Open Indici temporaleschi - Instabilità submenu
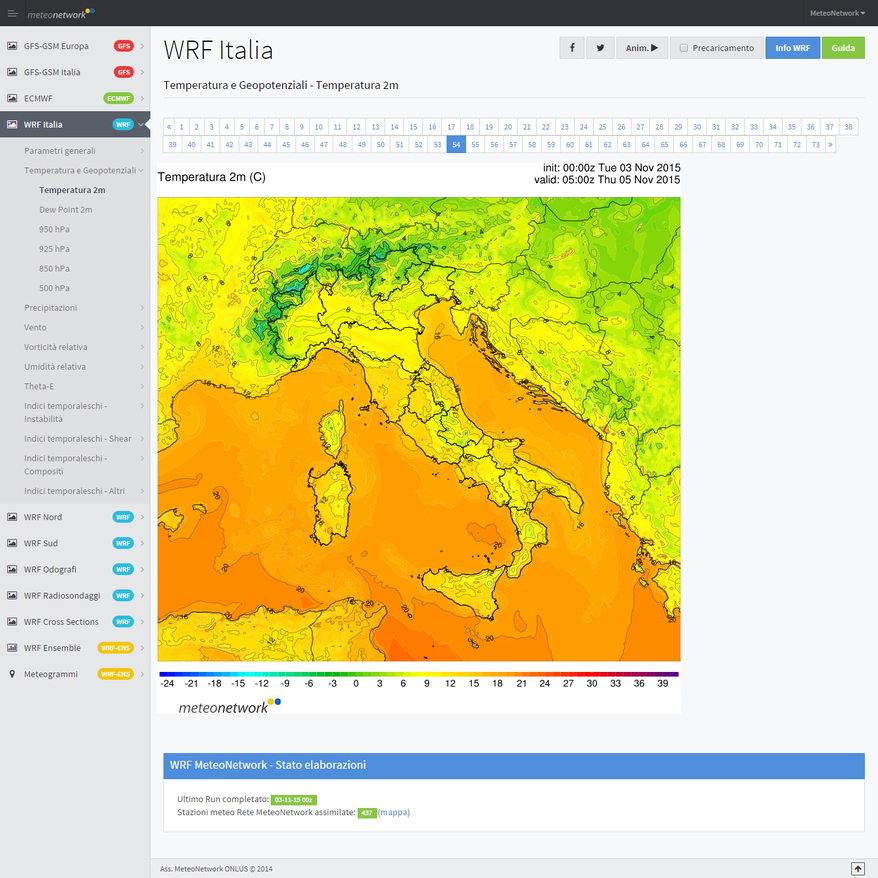878x878 pixels. (x=75, y=412)
